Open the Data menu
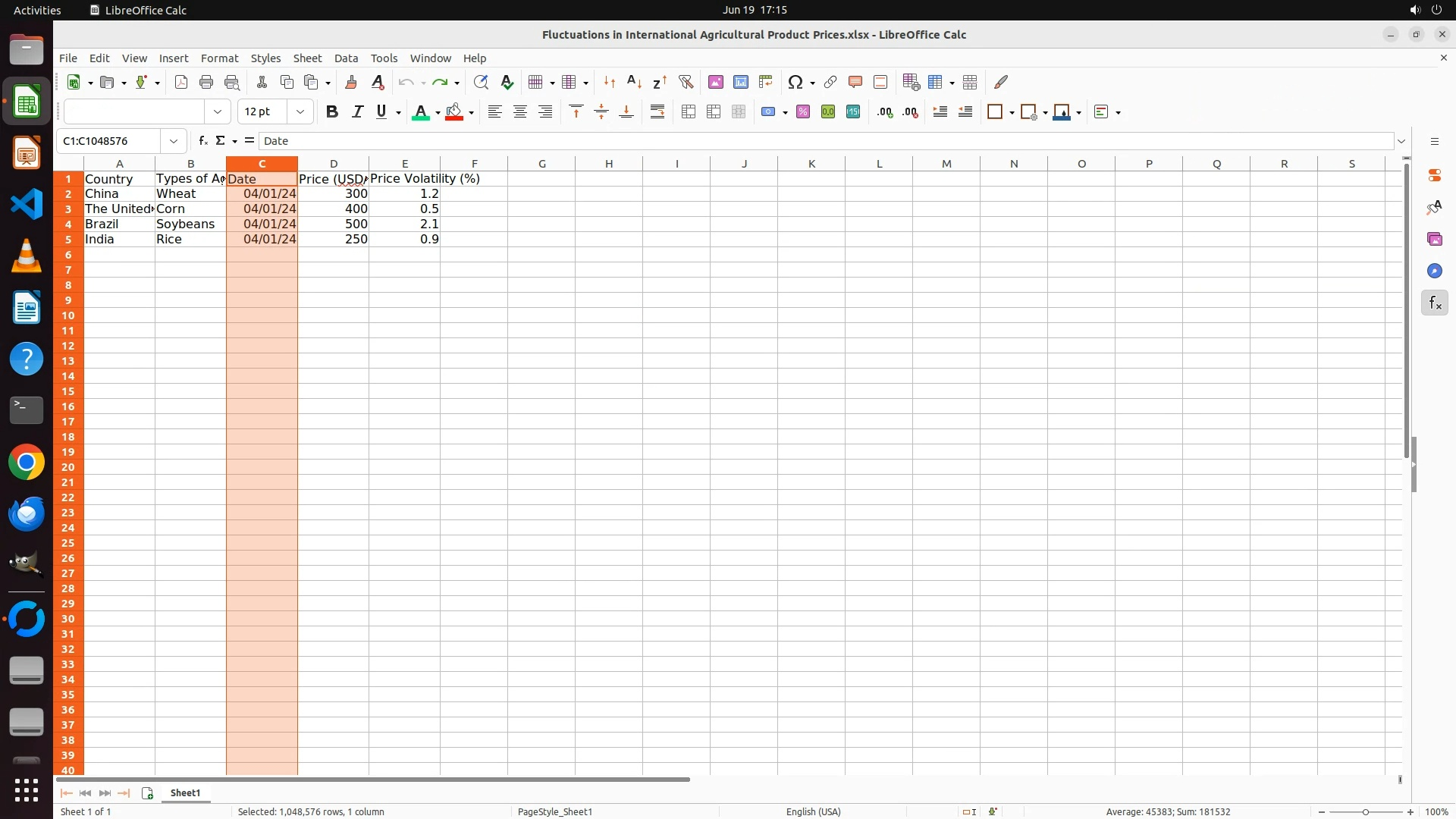 tap(346, 58)
